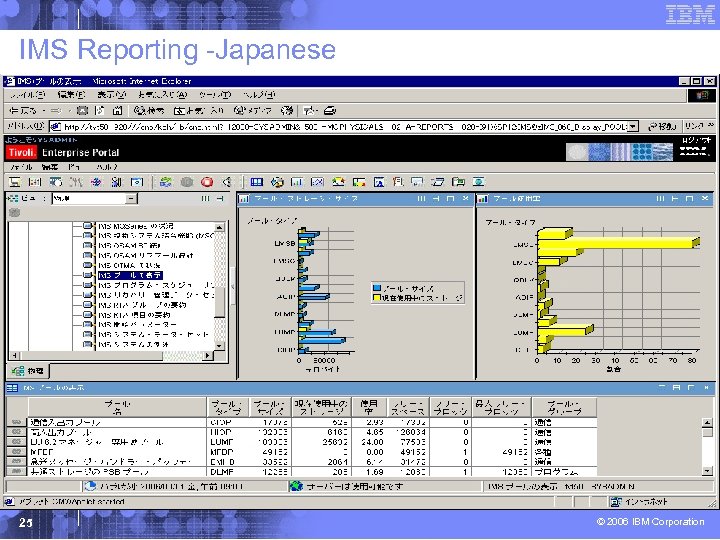The width and height of the screenshot is (720, 540).
Task: Click the Navigator horizontal scroll-right arrow
Action: click(x=208, y=355)
